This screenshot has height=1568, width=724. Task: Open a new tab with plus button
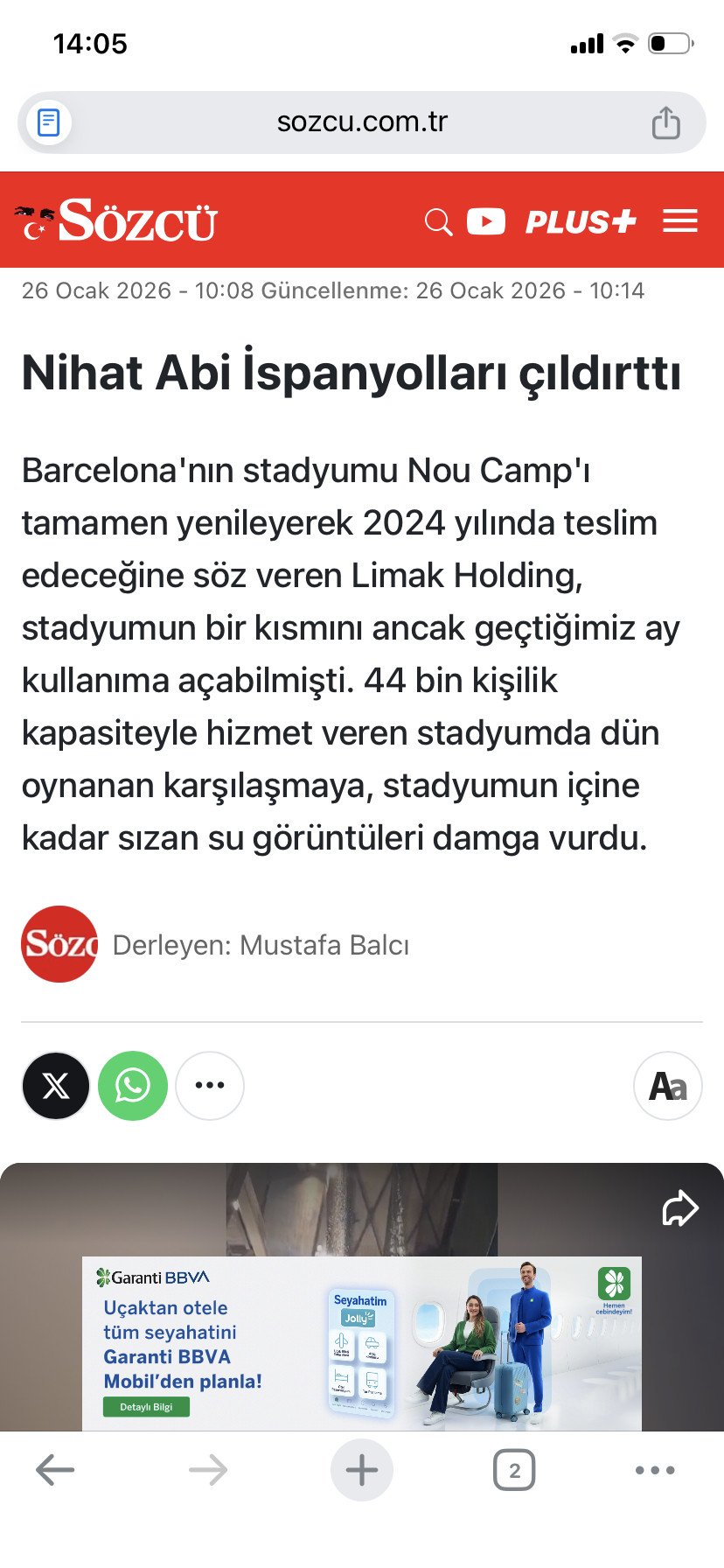click(362, 1470)
